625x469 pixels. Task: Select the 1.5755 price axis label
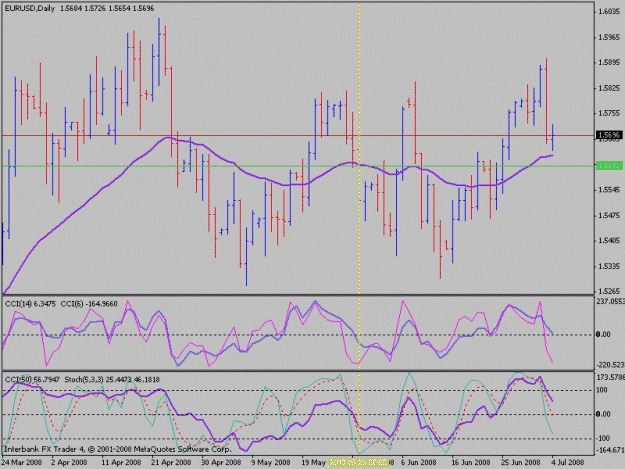[609, 114]
